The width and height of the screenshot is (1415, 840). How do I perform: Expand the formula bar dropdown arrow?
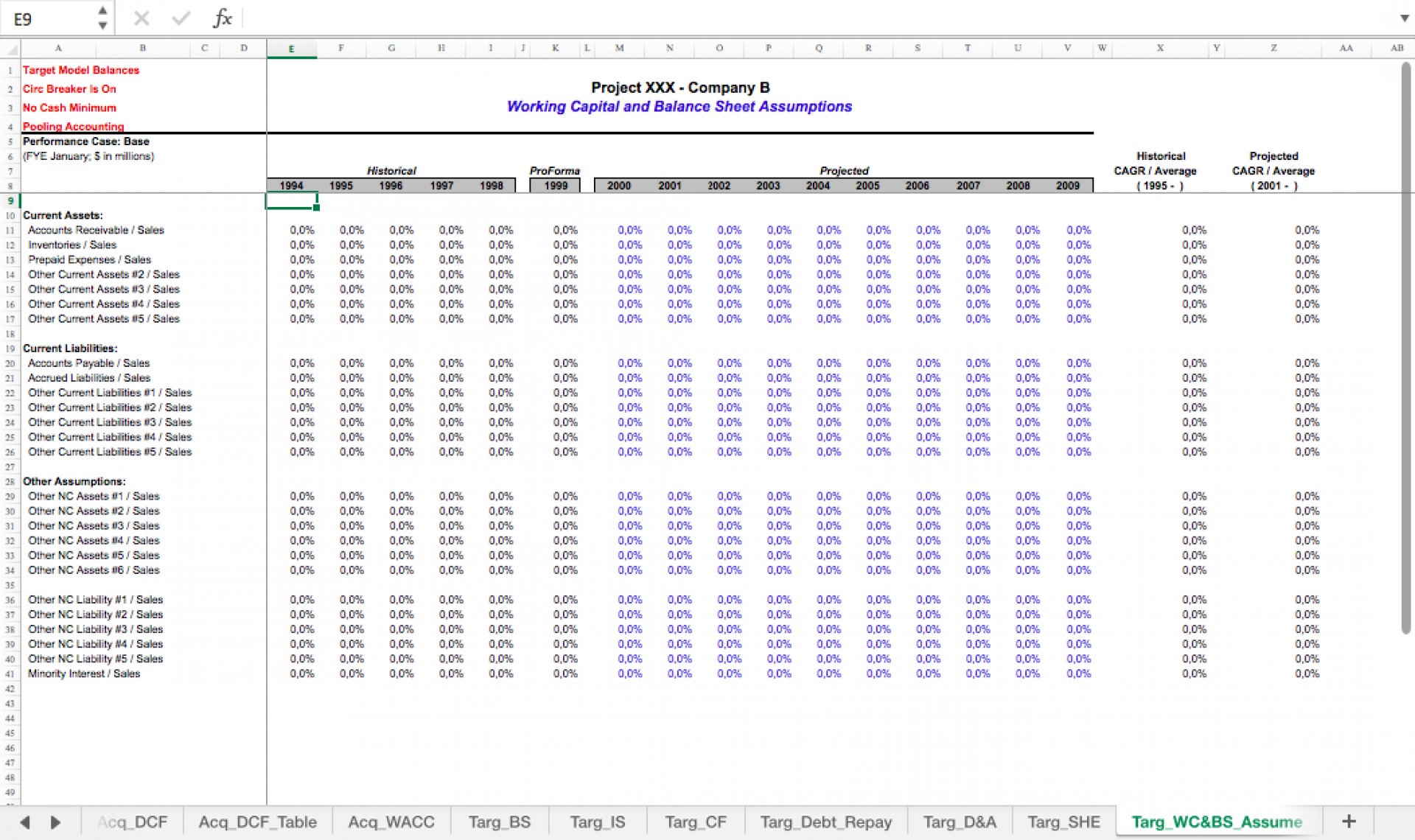click(1404, 18)
